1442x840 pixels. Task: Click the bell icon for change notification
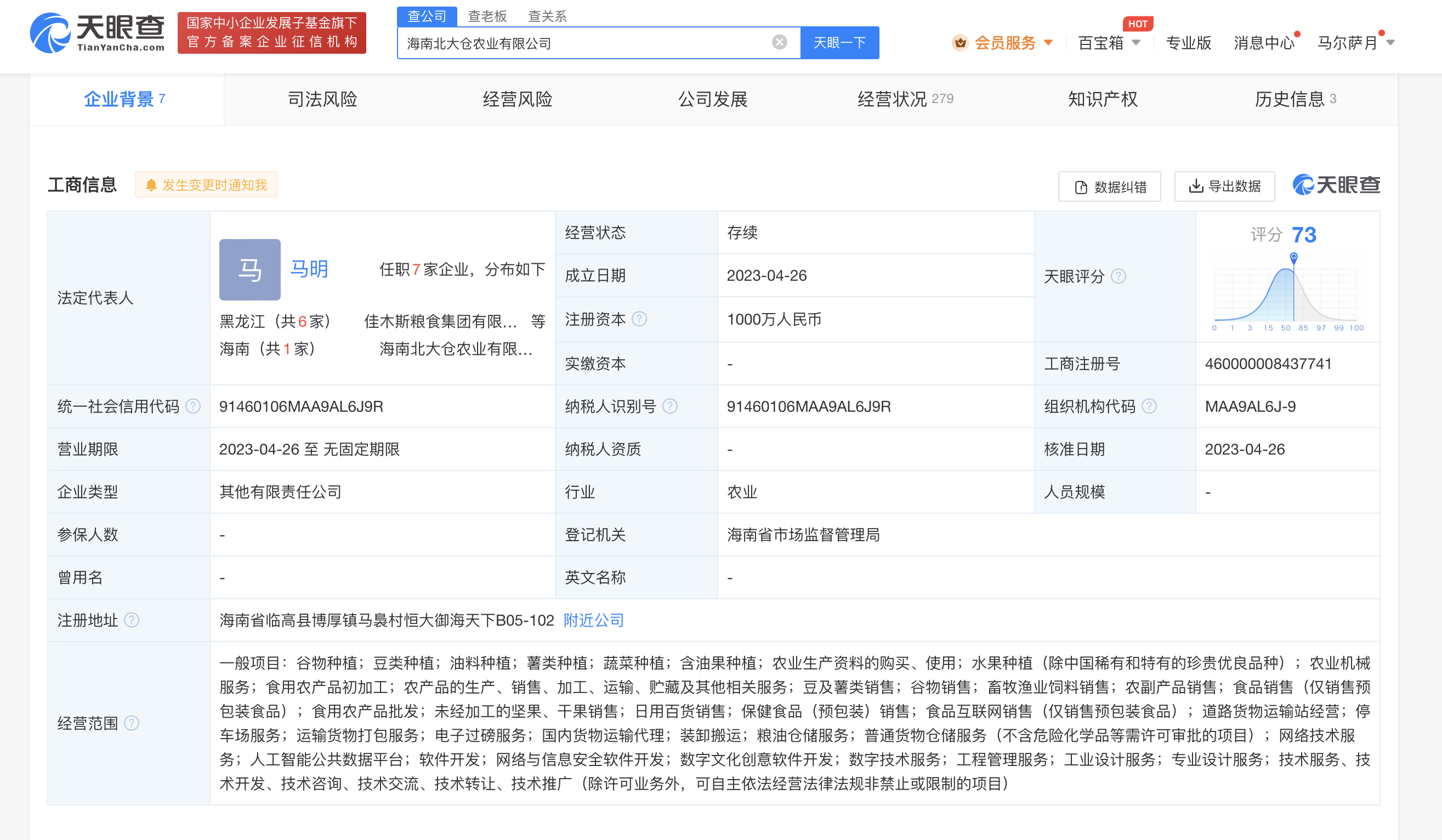click(x=151, y=185)
